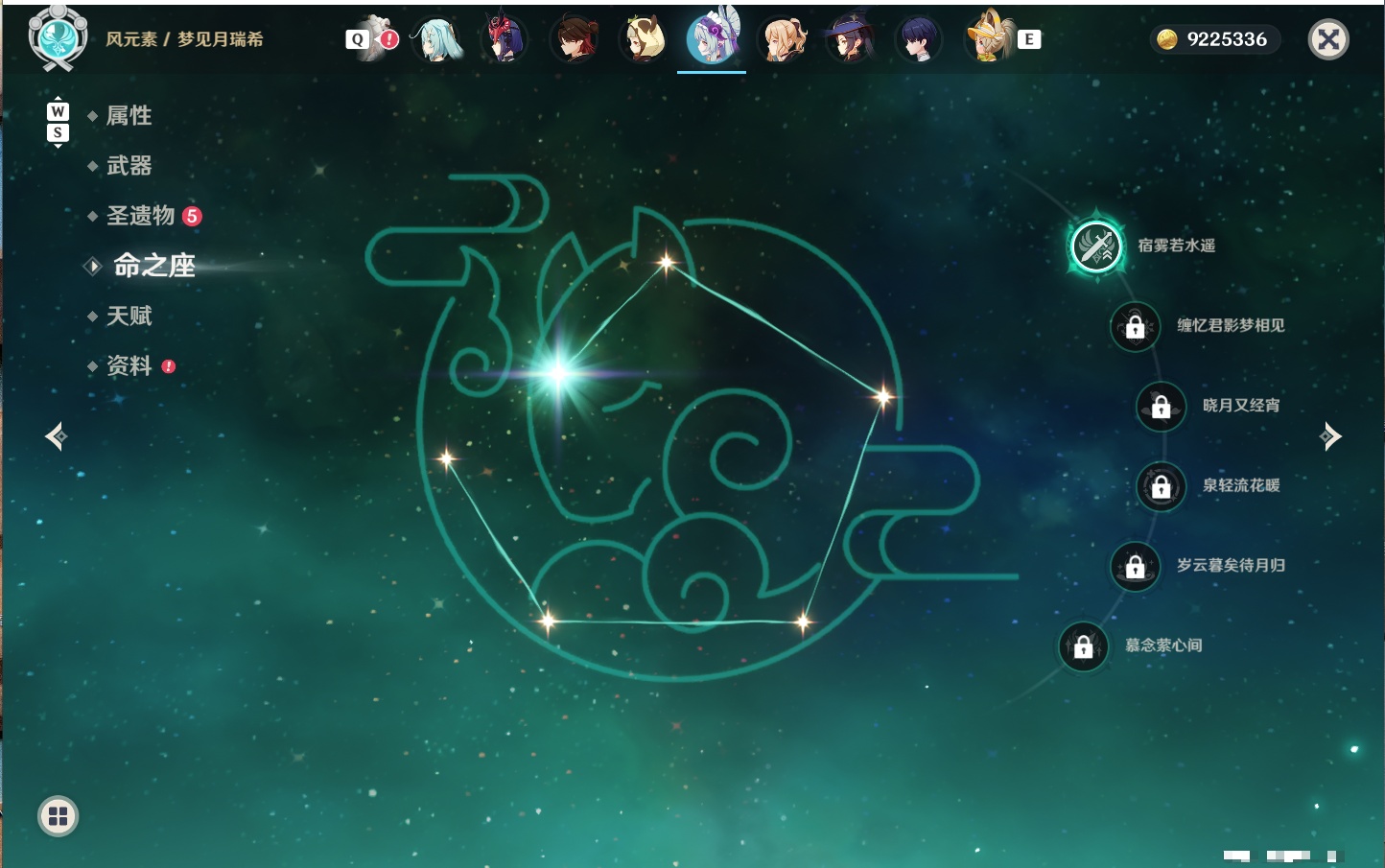
Task: Open the locked 晓月又经宵 constellation
Action: tap(1162, 406)
